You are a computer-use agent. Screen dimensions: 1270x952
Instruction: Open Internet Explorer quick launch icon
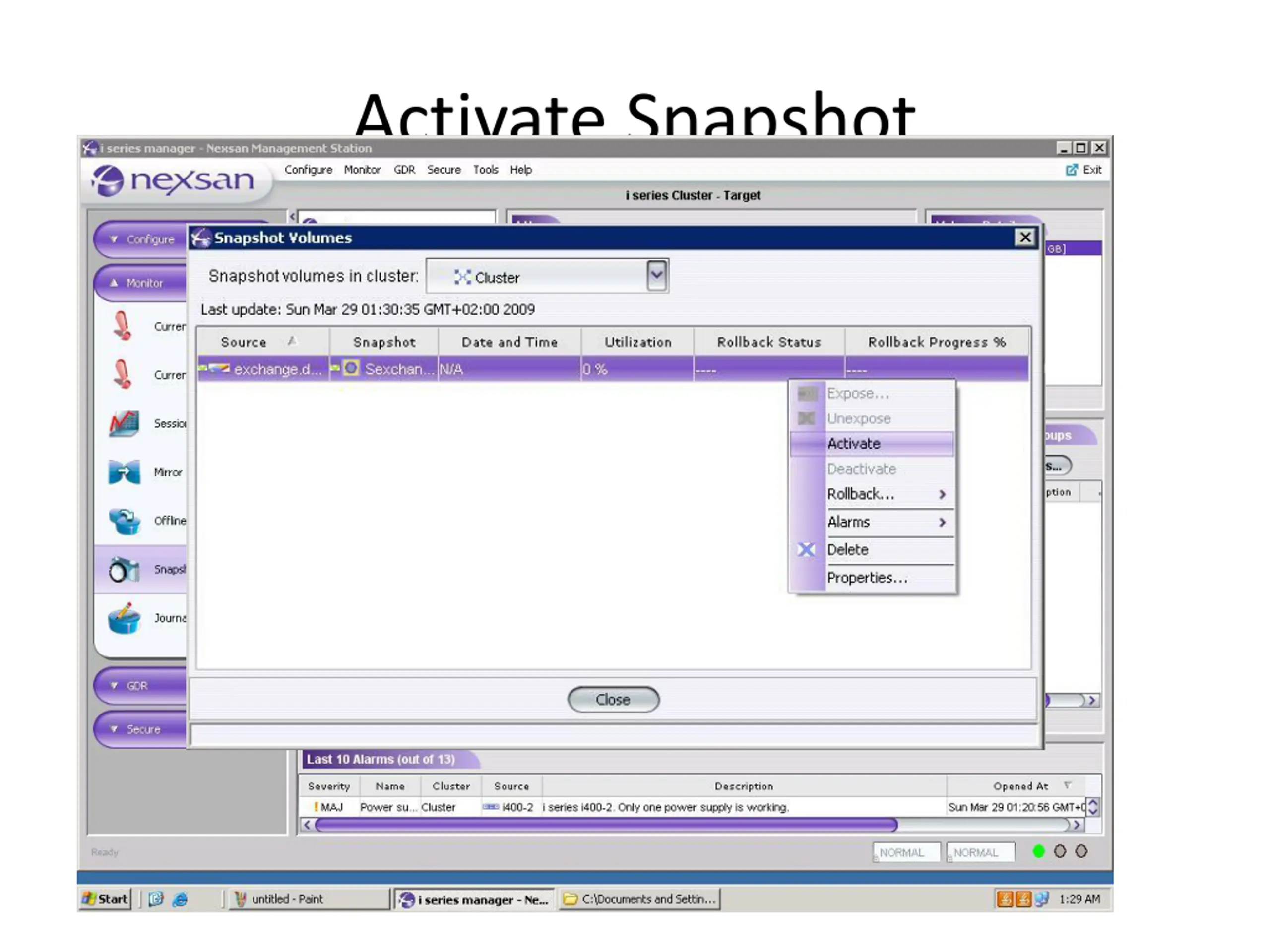click(x=180, y=899)
